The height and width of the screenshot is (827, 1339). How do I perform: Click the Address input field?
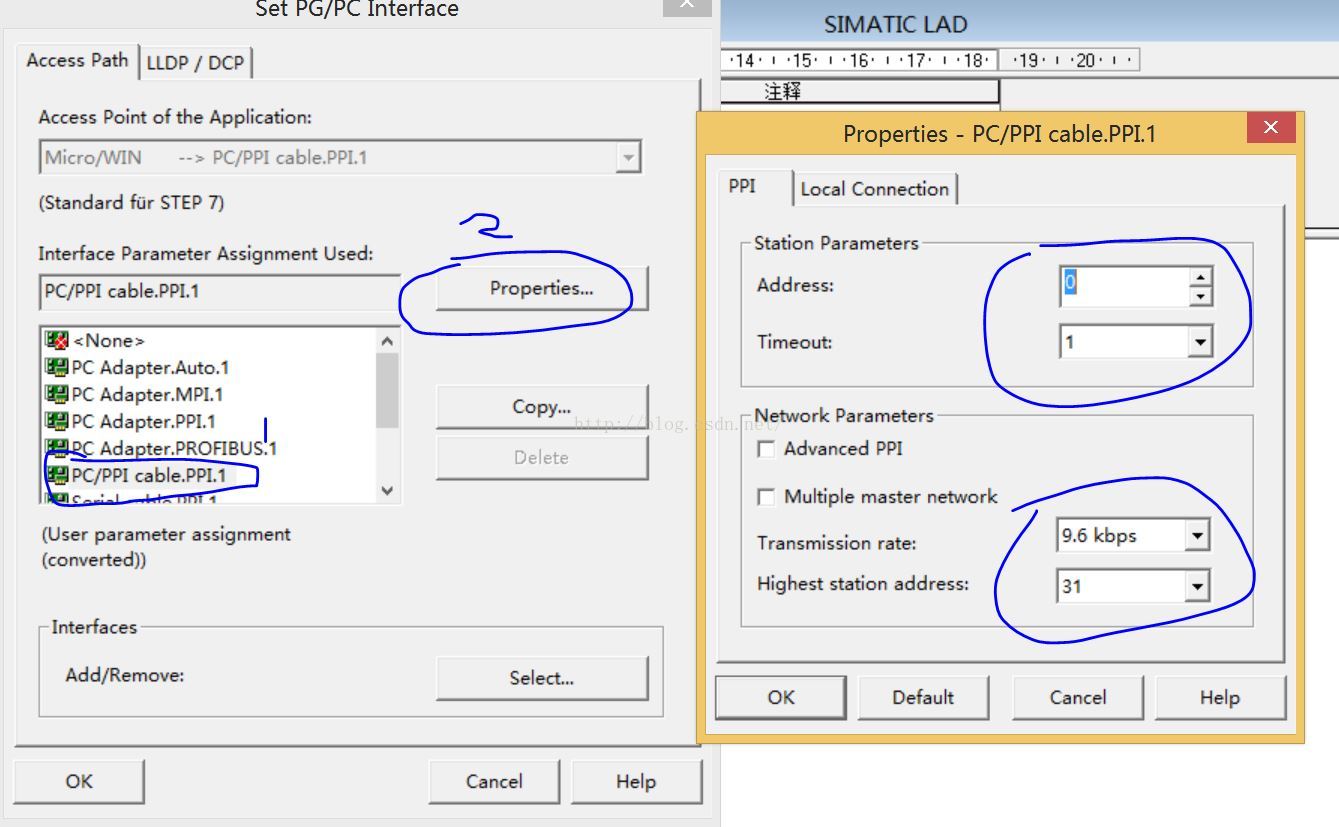[1125, 286]
